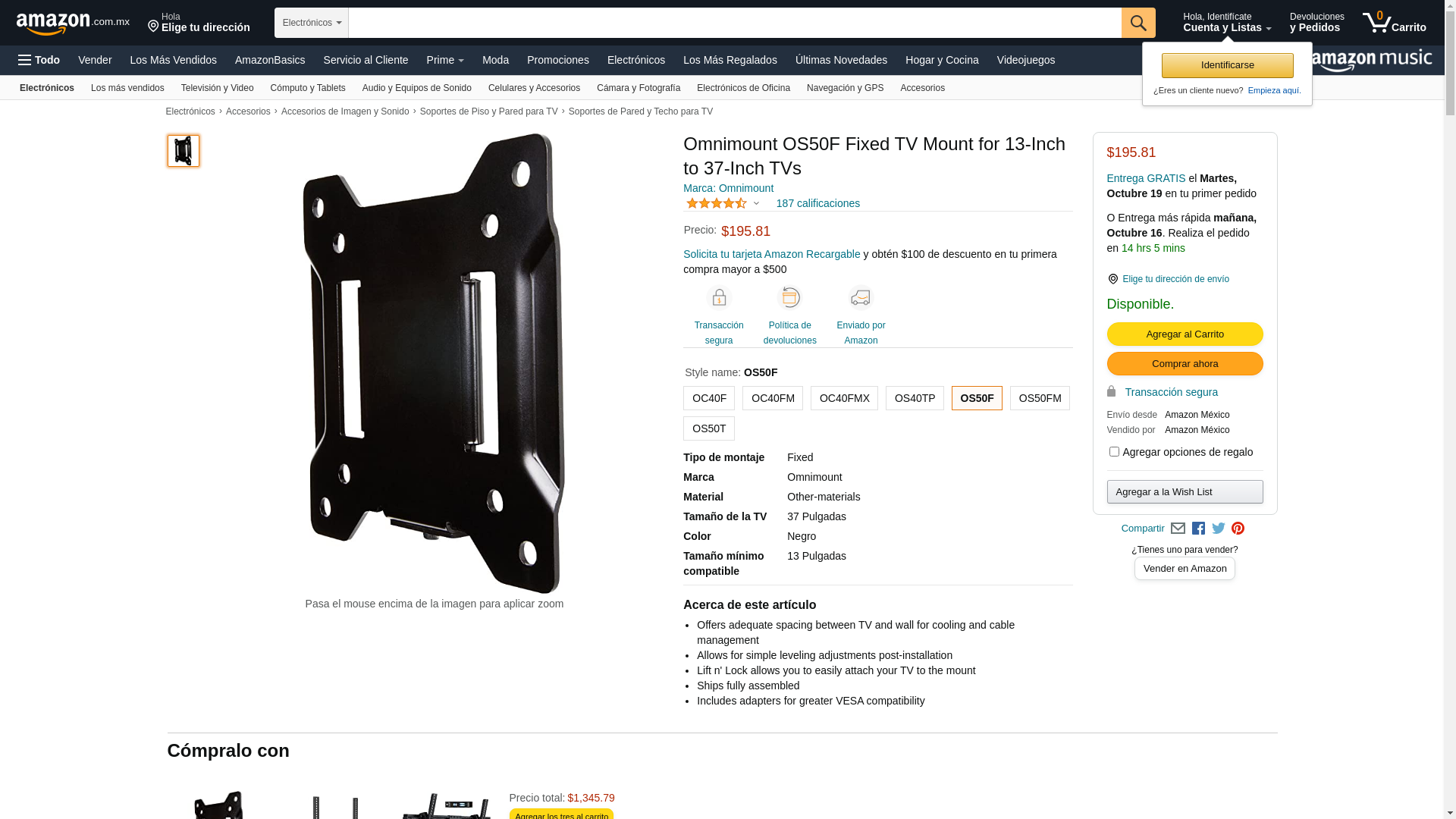Click the Agregar al Carrito button
This screenshot has height=819, width=1456.
click(1185, 334)
